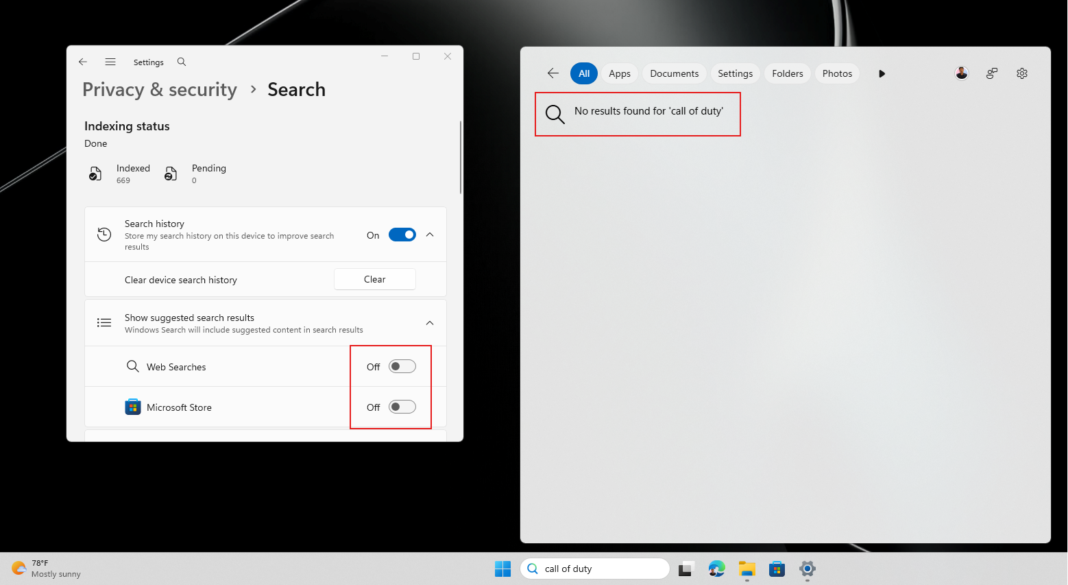Enable the Microsoft Store suggestions toggle
Viewport: 1068px width, 585px height.
coord(402,407)
